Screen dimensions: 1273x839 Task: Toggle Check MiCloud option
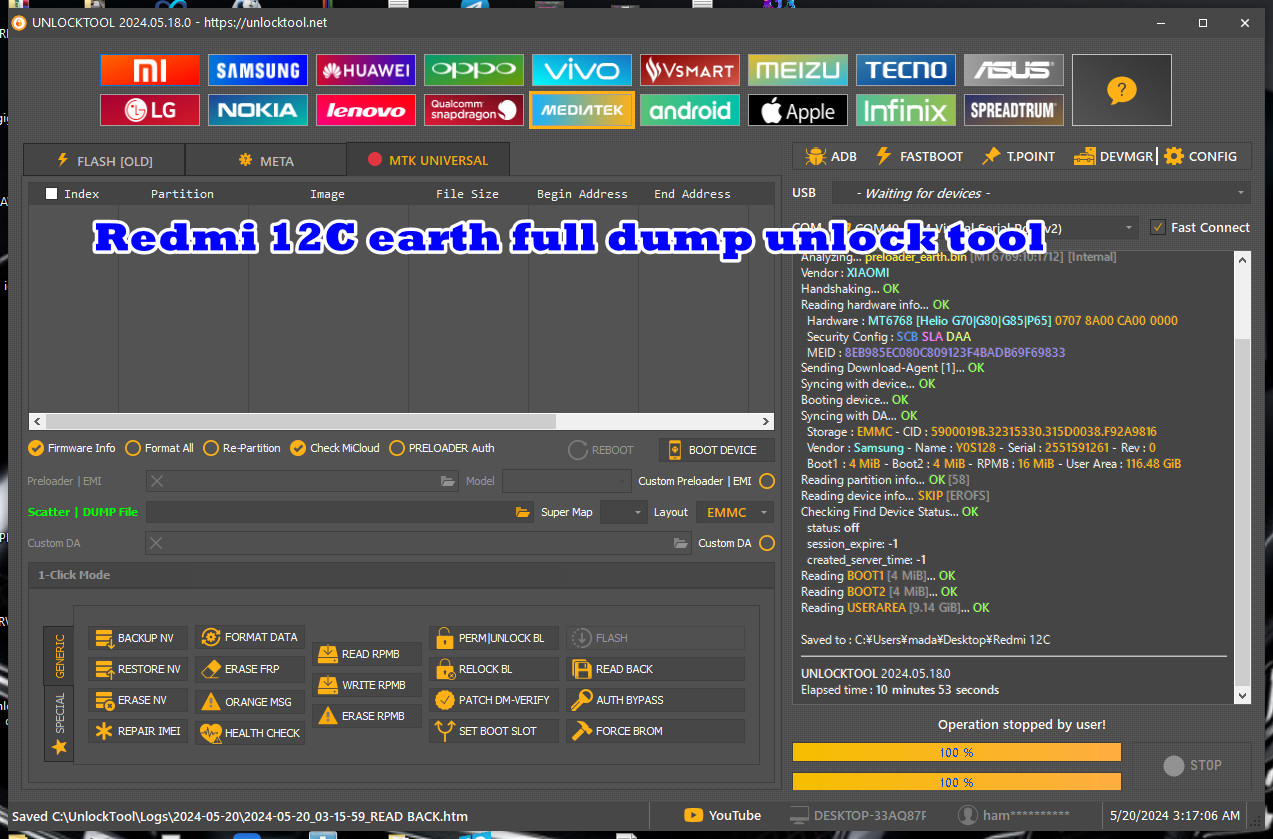[335, 448]
